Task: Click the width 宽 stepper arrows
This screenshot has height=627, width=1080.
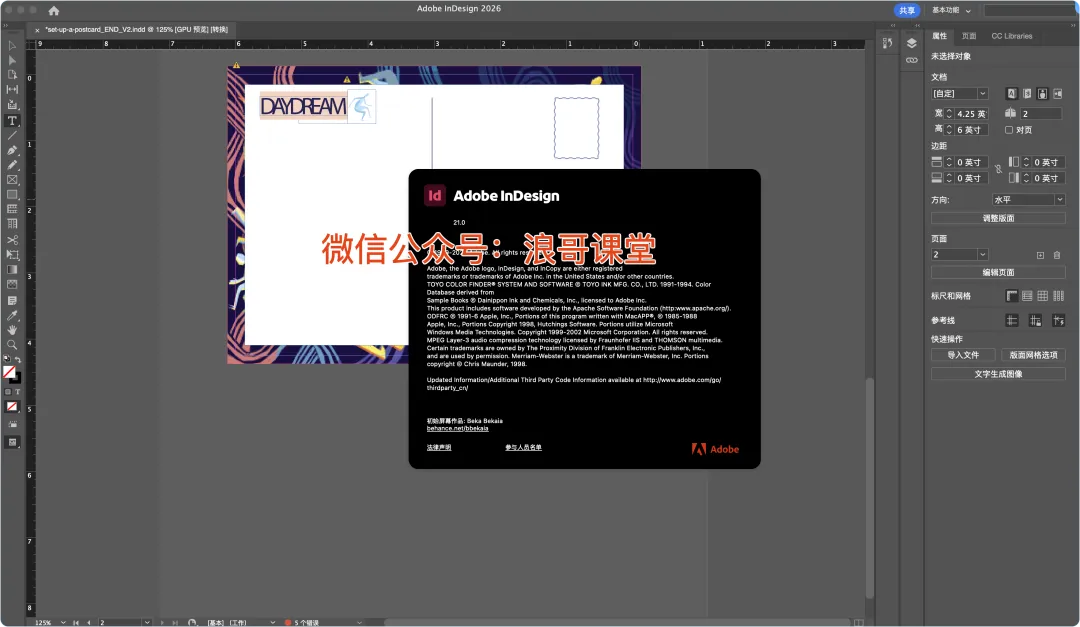Action: point(948,114)
